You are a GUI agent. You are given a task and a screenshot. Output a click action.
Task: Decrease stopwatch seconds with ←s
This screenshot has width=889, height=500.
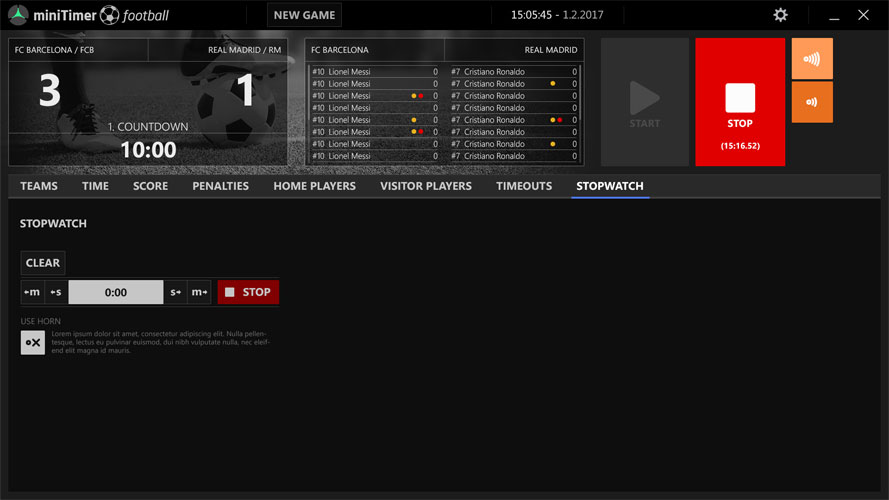pyautogui.click(x=56, y=292)
